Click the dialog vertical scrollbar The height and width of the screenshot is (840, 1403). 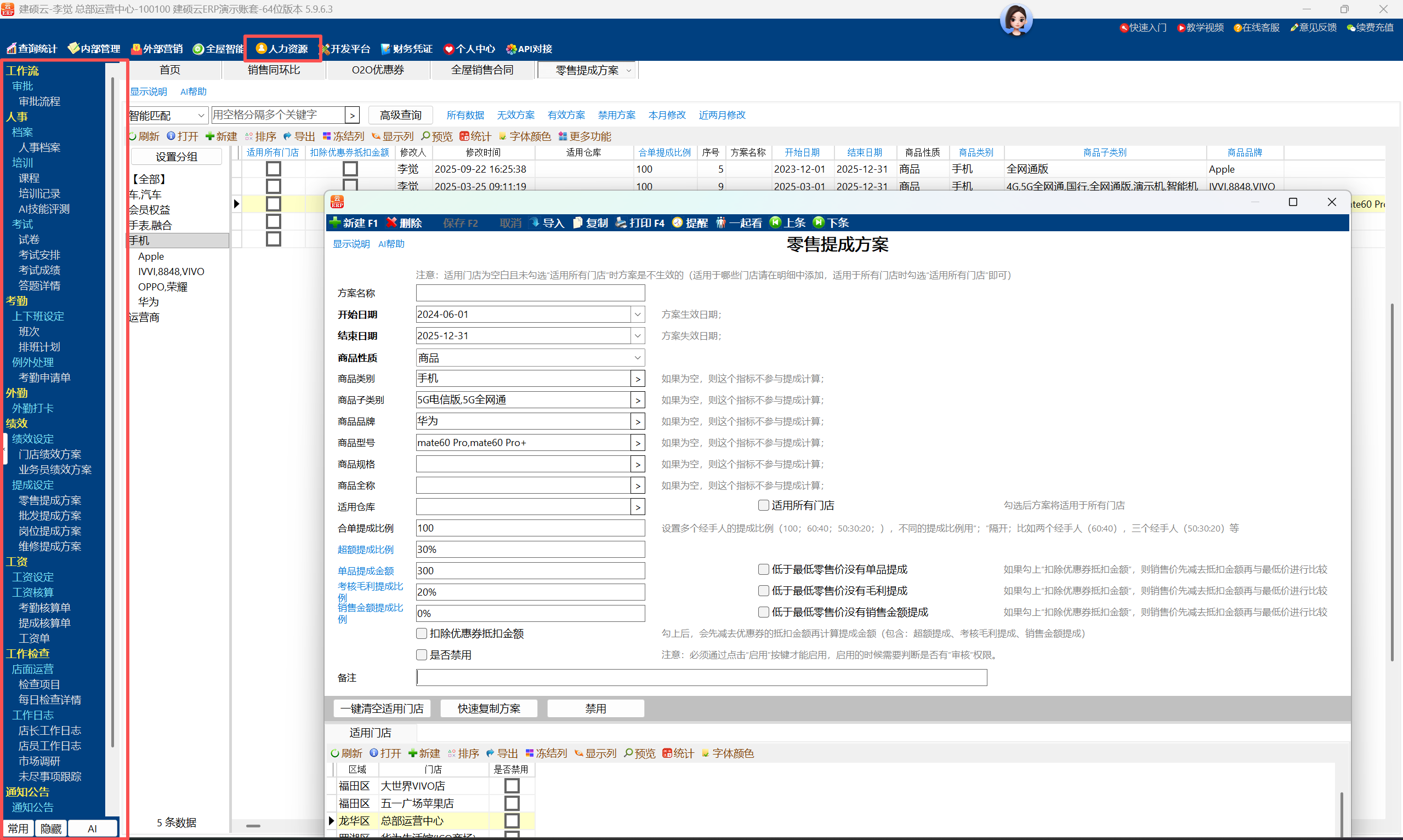click(x=1391, y=481)
